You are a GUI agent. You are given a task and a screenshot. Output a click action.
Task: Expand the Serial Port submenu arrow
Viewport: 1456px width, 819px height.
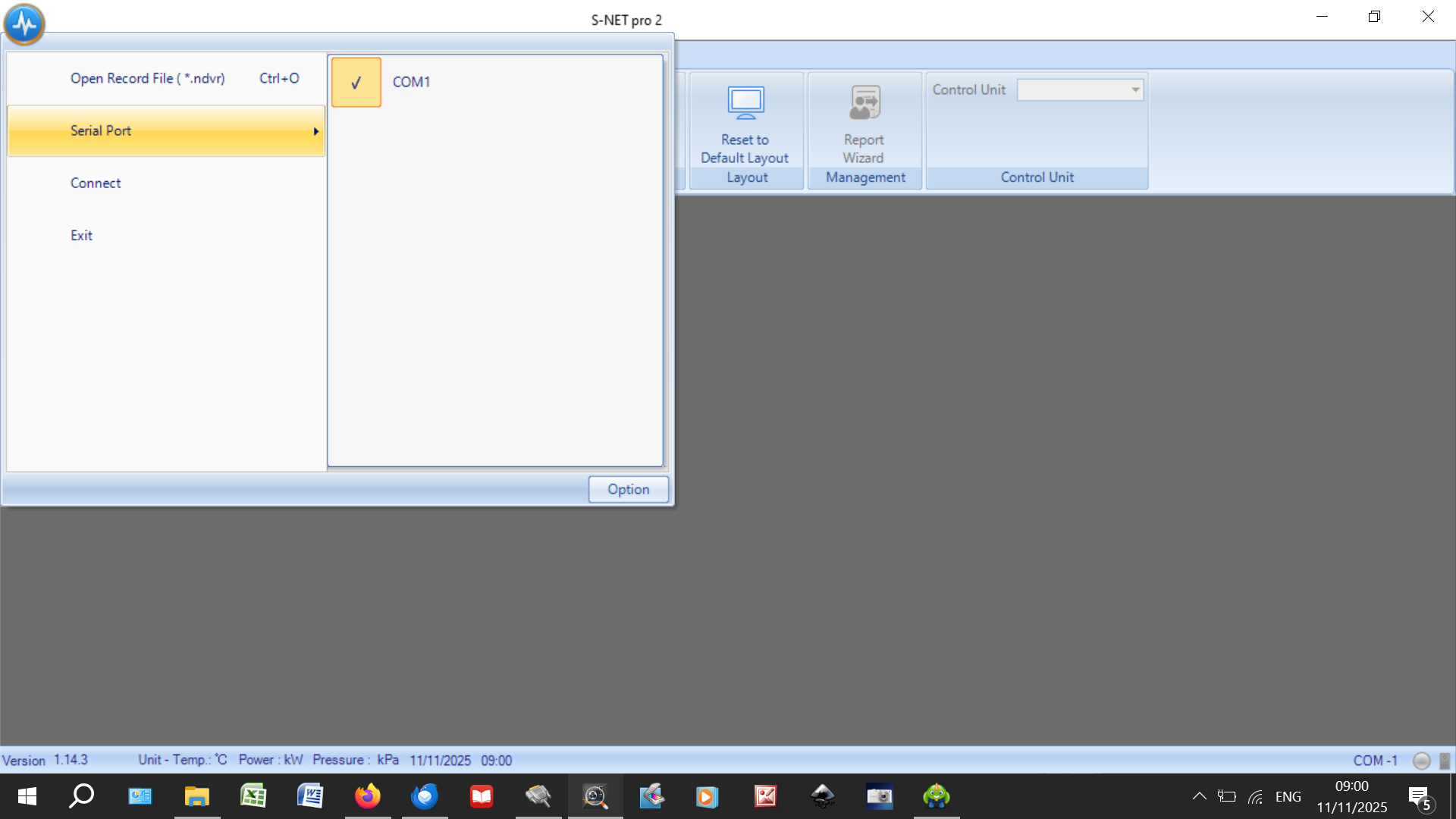[x=315, y=131]
